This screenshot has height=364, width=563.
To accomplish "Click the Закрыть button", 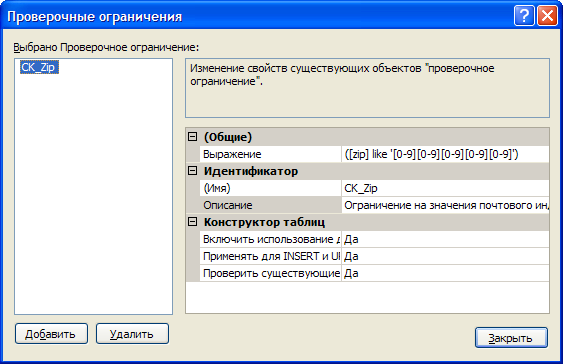I will click(511, 337).
